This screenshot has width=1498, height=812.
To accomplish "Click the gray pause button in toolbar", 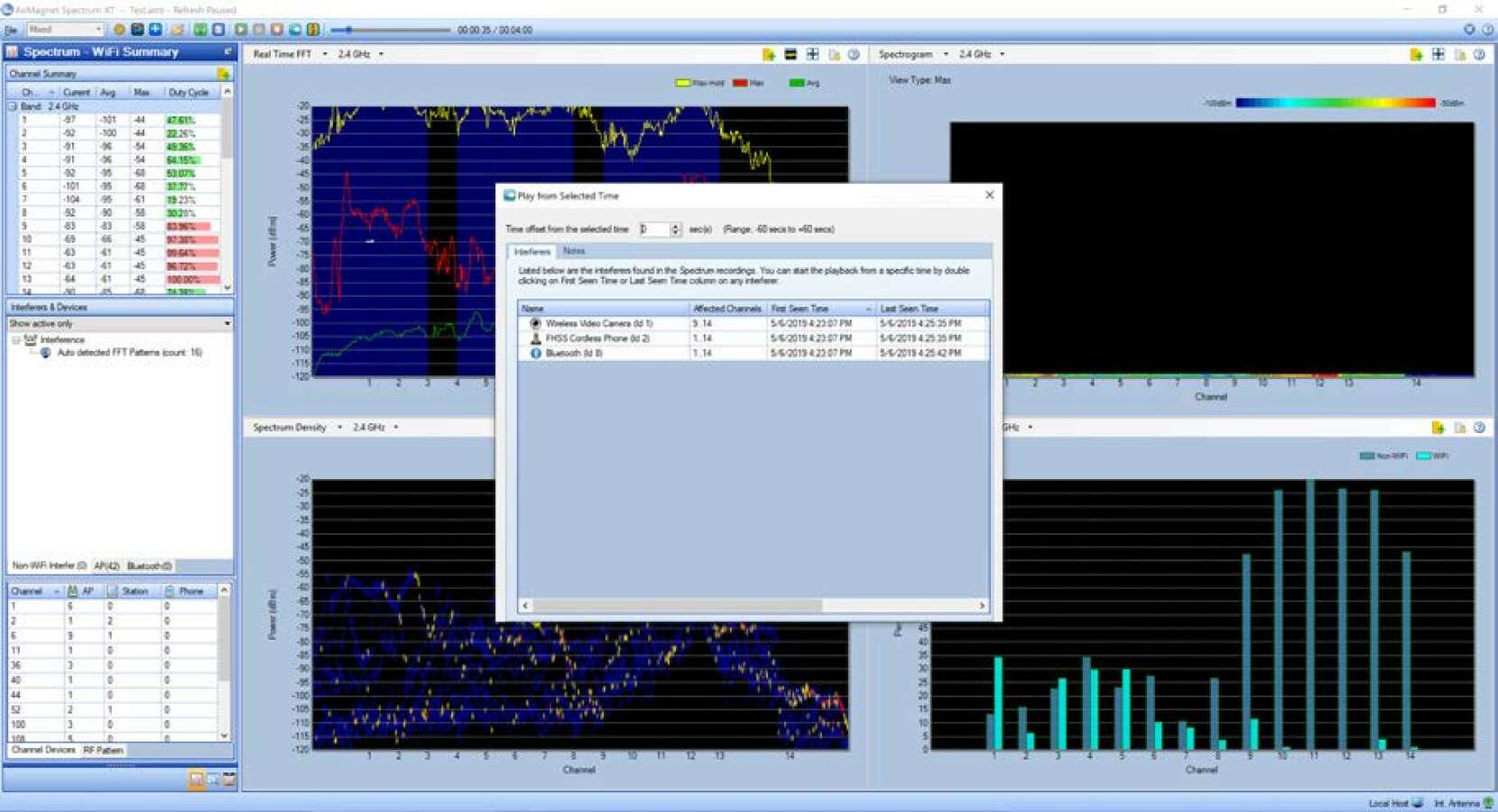I will pyautogui.click(x=259, y=30).
